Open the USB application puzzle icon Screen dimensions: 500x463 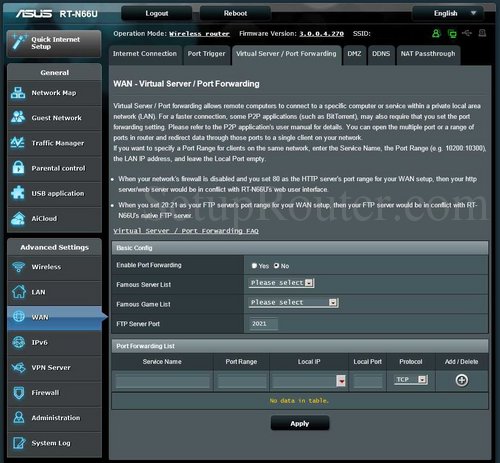18,193
